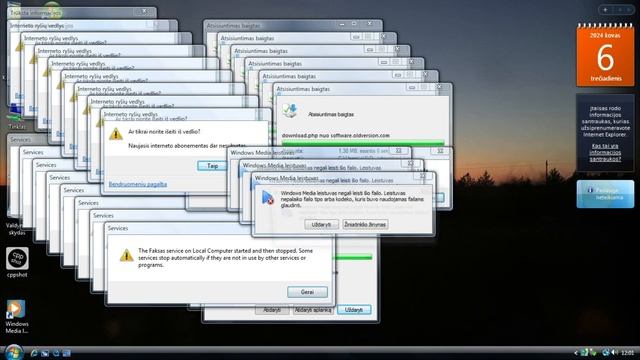Click the Switch Between Windows Quick Launch icon

point(56,353)
